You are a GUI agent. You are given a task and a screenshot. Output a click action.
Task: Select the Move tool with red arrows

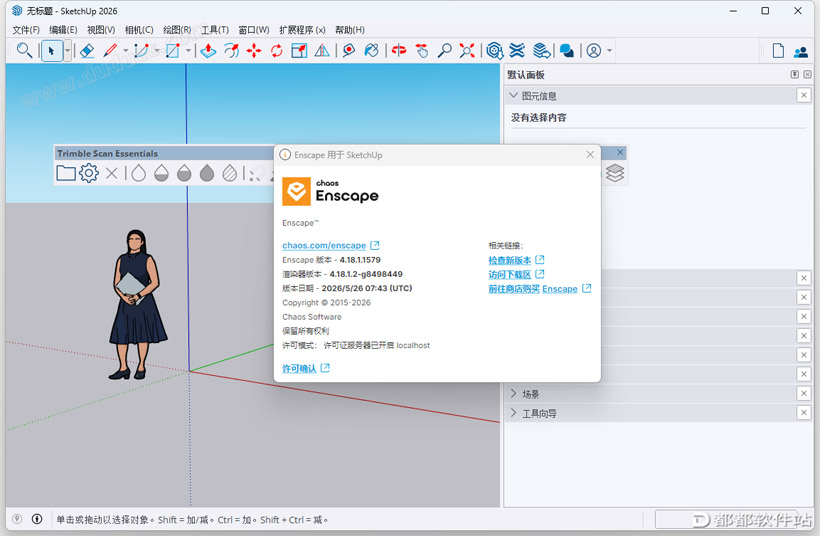pyautogui.click(x=254, y=51)
